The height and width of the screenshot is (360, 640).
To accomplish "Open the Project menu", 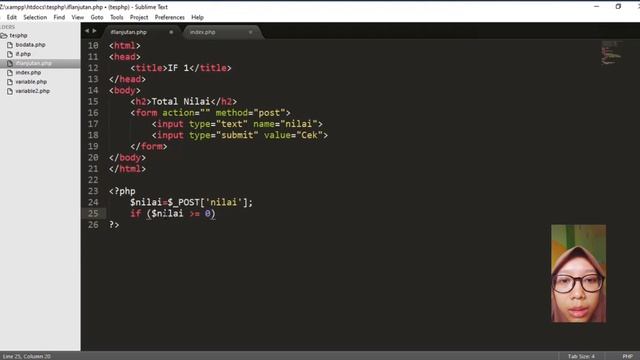I will [x=139, y=17].
